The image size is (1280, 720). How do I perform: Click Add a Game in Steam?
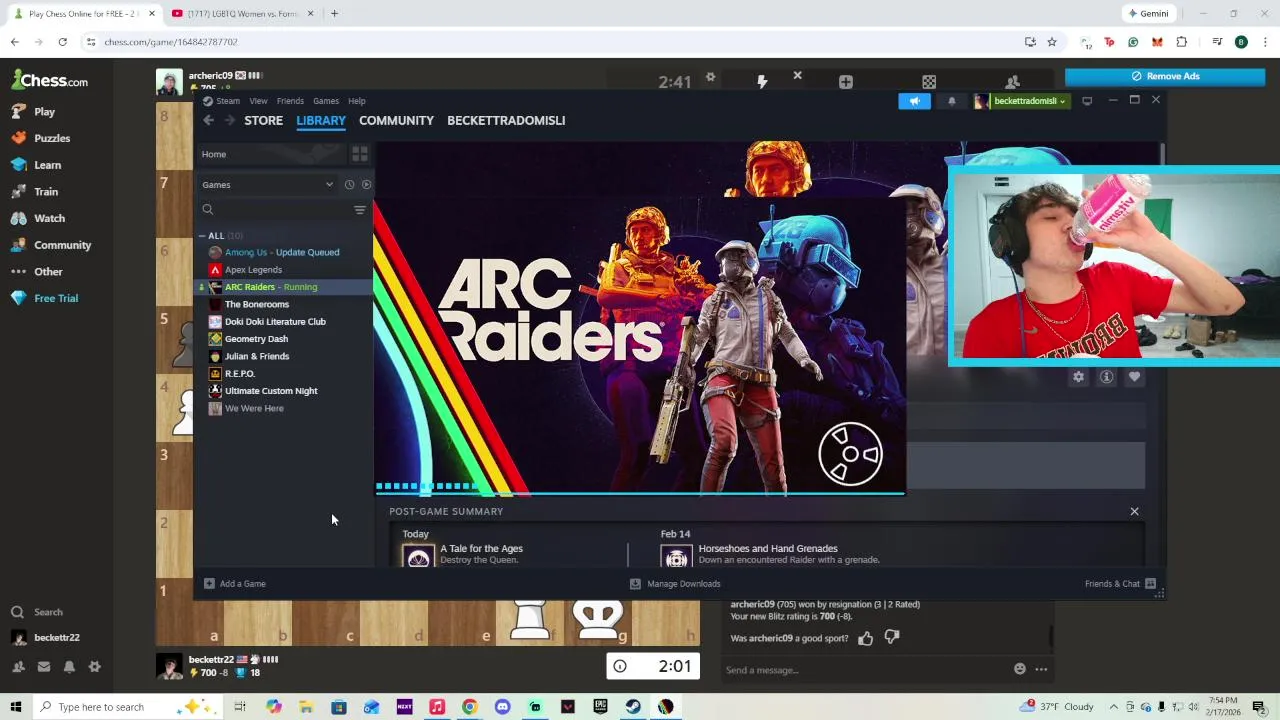coord(235,584)
